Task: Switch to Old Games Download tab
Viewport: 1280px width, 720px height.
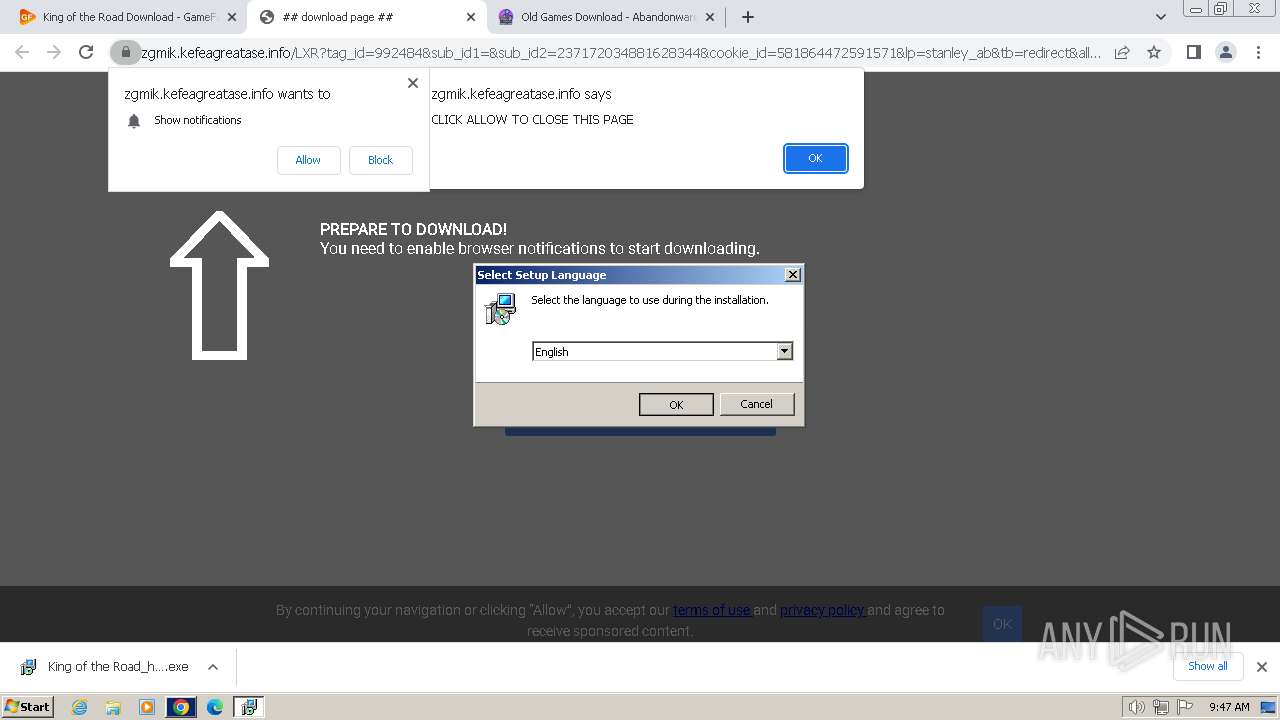Action: click(x=605, y=17)
